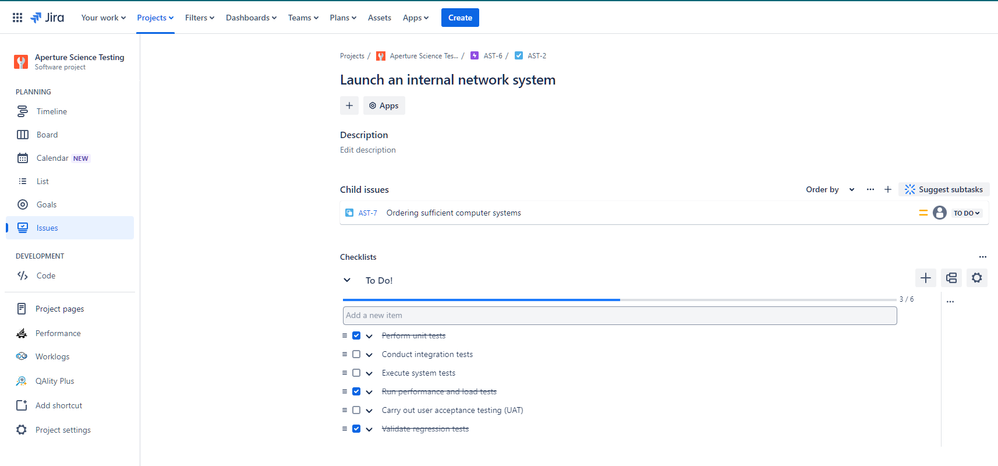Click the checklist progress bar
998x466 pixels.
pyautogui.click(x=619, y=299)
